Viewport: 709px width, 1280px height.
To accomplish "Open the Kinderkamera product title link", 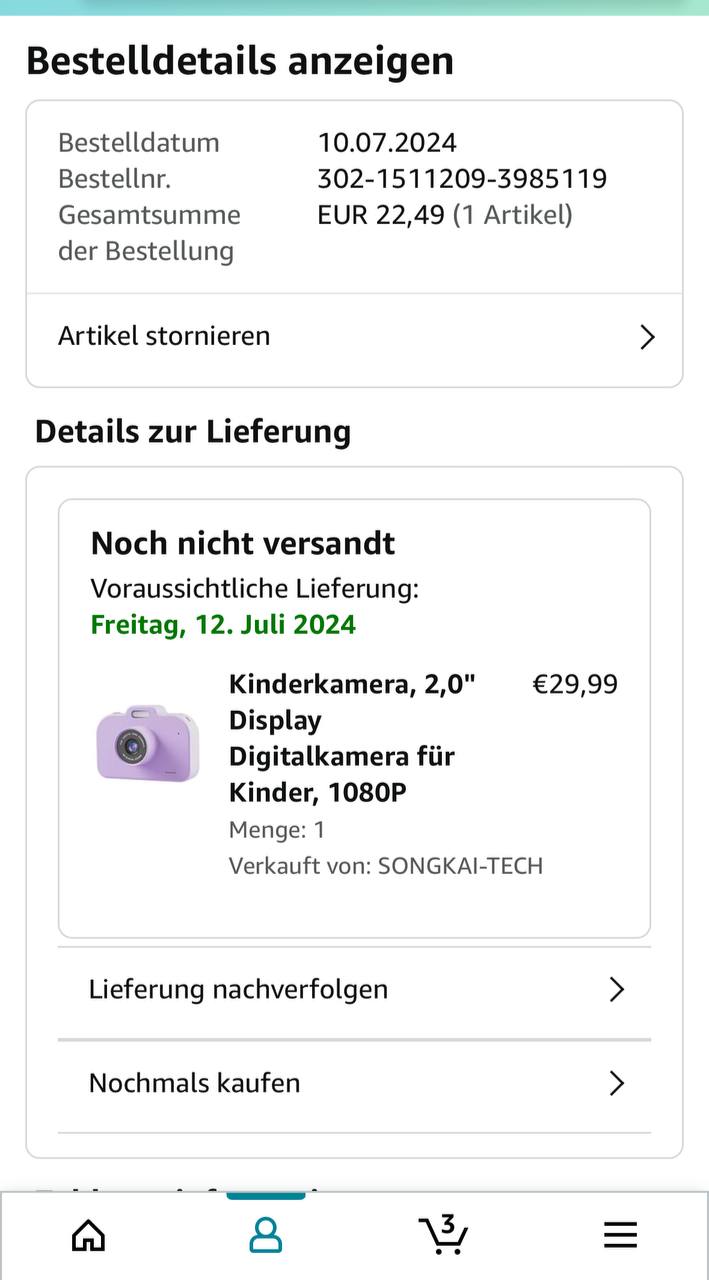I will [x=352, y=738].
